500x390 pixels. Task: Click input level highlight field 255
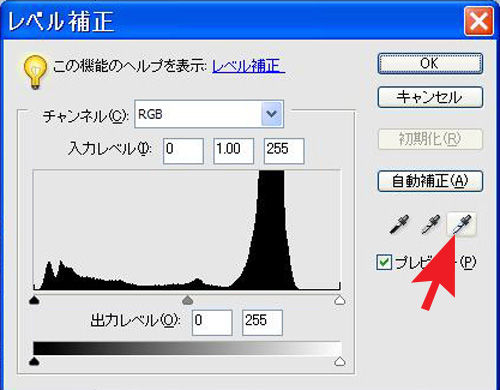284,151
